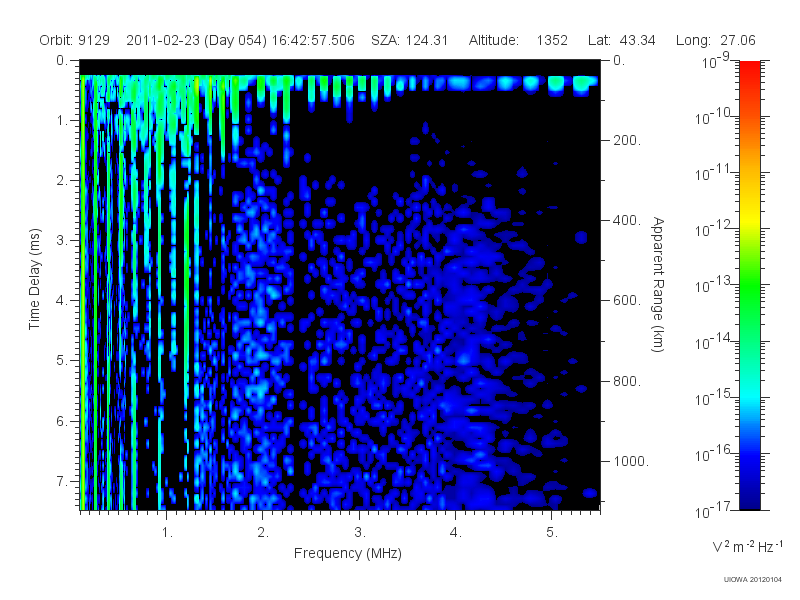The width and height of the screenshot is (800, 600).
Task: Click the Orbit: 9129 header label
Action: (x=74, y=40)
